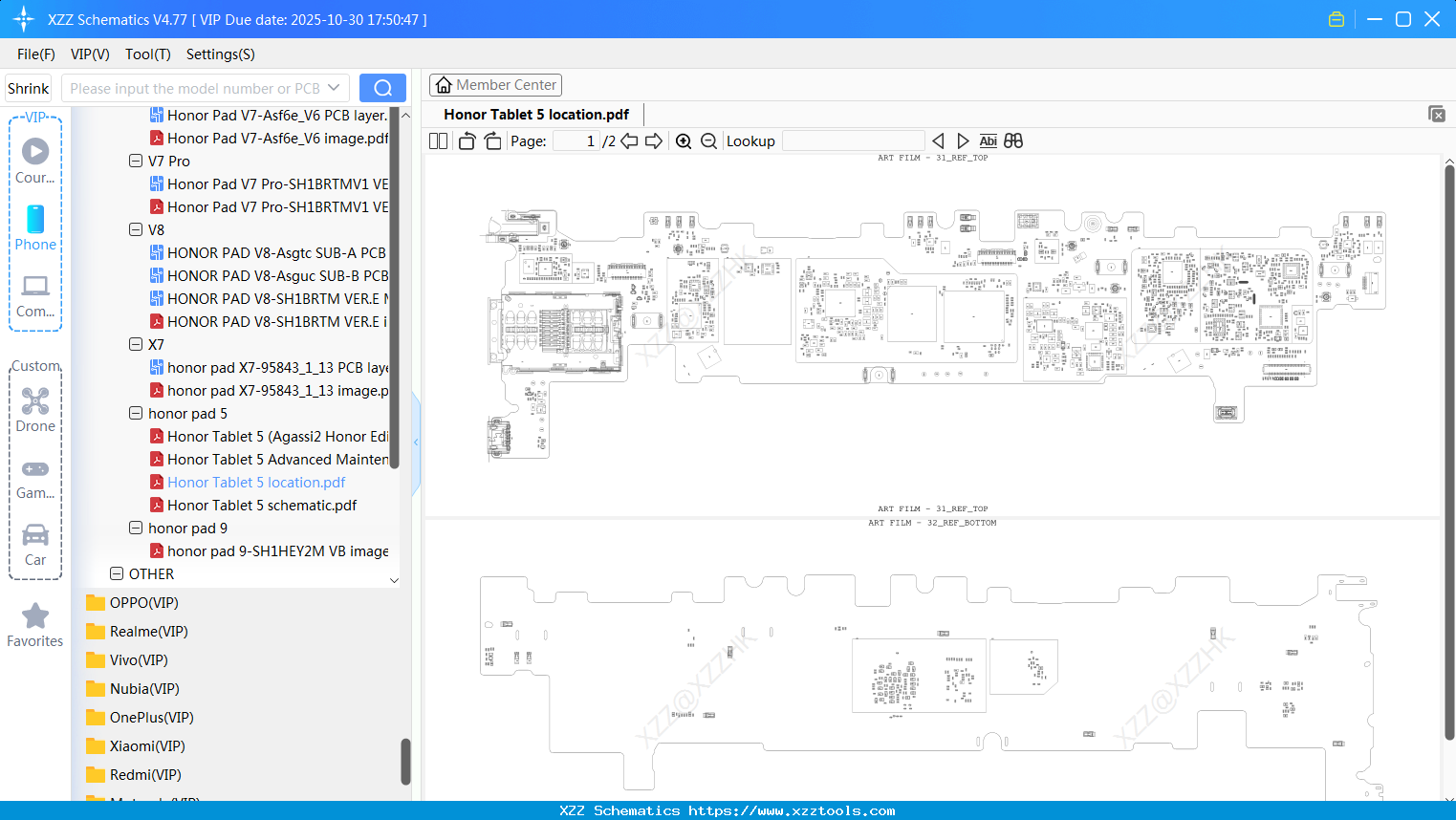The height and width of the screenshot is (820, 1456).
Task: Open Honor Pad V7-Asf6e_V6 image.pdf
Action: pyautogui.click(x=270, y=138)
